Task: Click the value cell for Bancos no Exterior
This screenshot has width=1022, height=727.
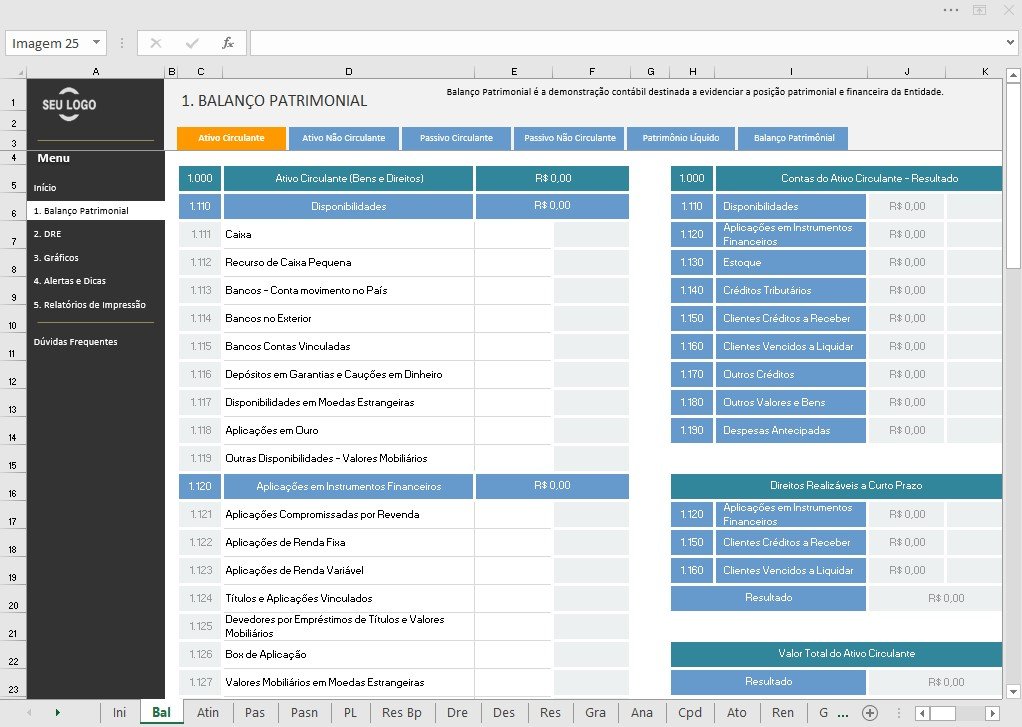Action: pos(513,319)
